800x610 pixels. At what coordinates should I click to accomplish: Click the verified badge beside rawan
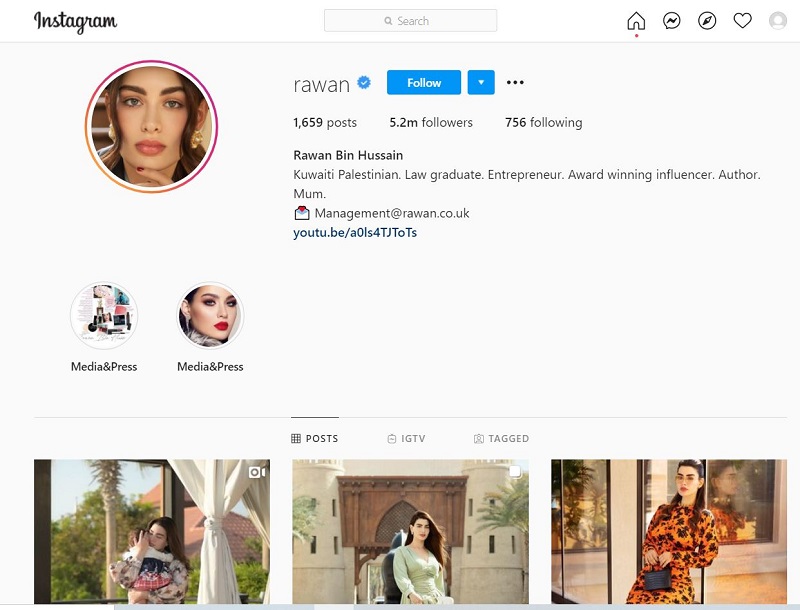[364, 82]
